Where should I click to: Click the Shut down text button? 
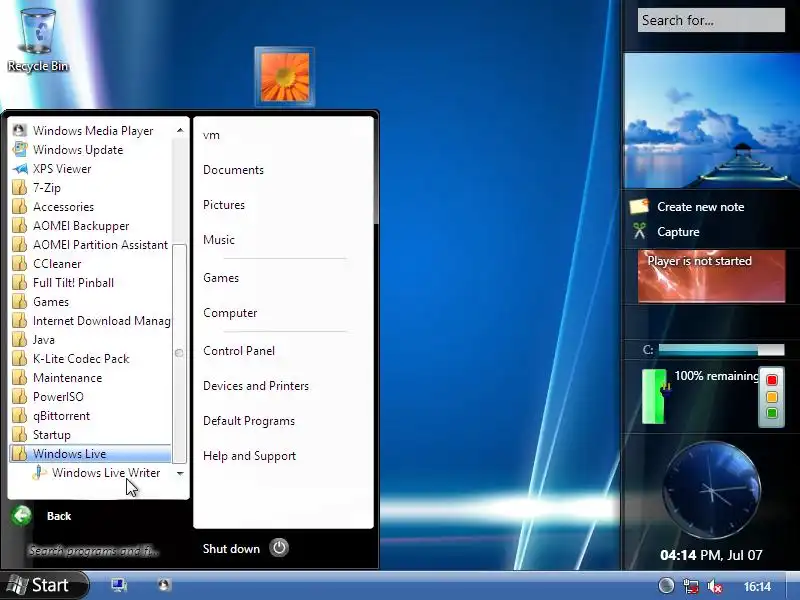point(231,548)
